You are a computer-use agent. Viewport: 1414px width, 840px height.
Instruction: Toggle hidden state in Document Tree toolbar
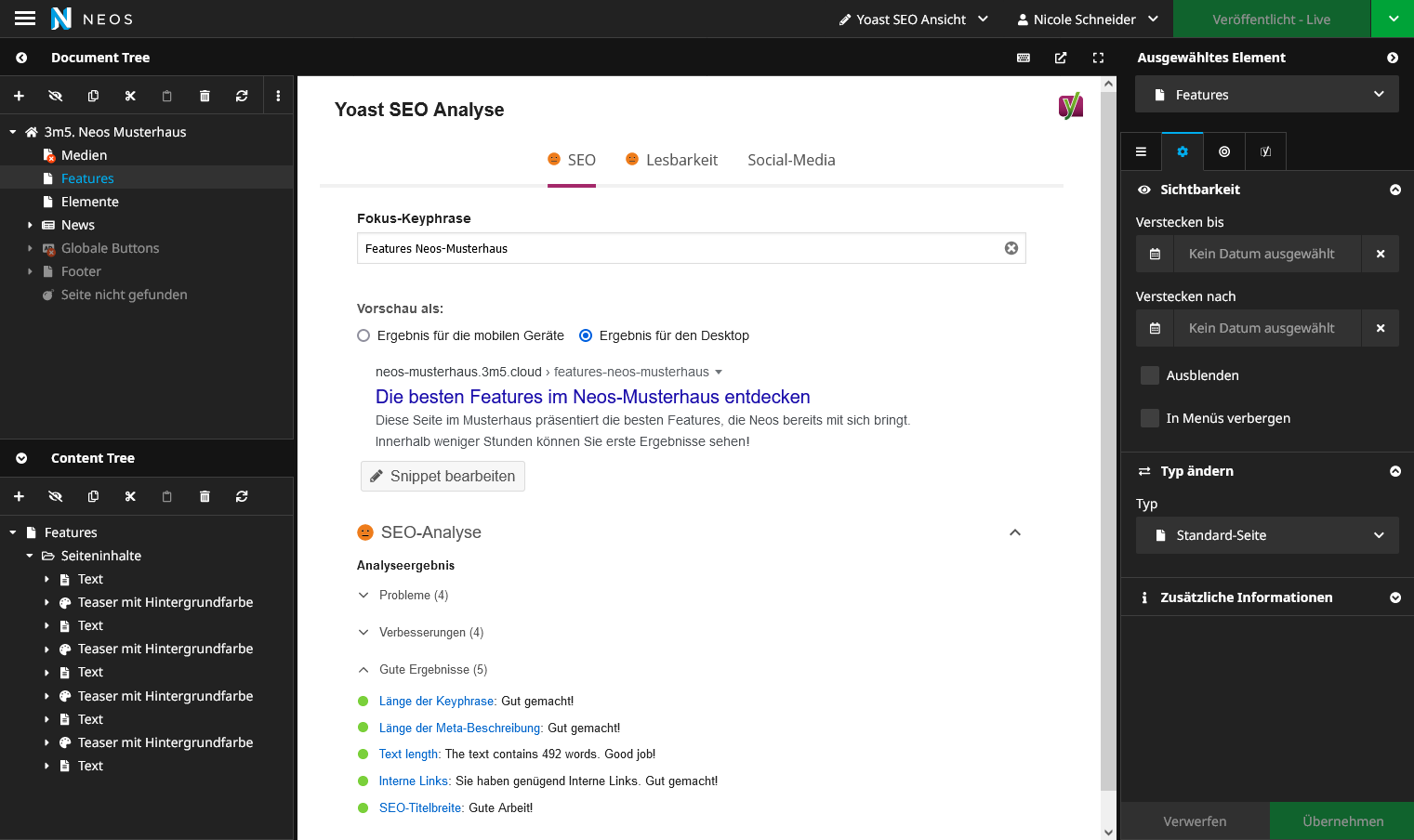click(56, 96)
